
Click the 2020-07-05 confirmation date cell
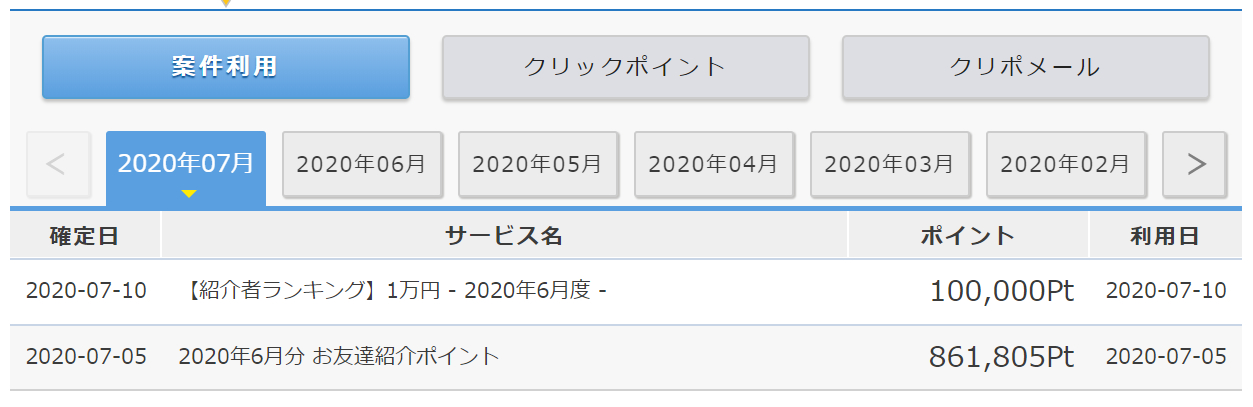click(86, 356)
